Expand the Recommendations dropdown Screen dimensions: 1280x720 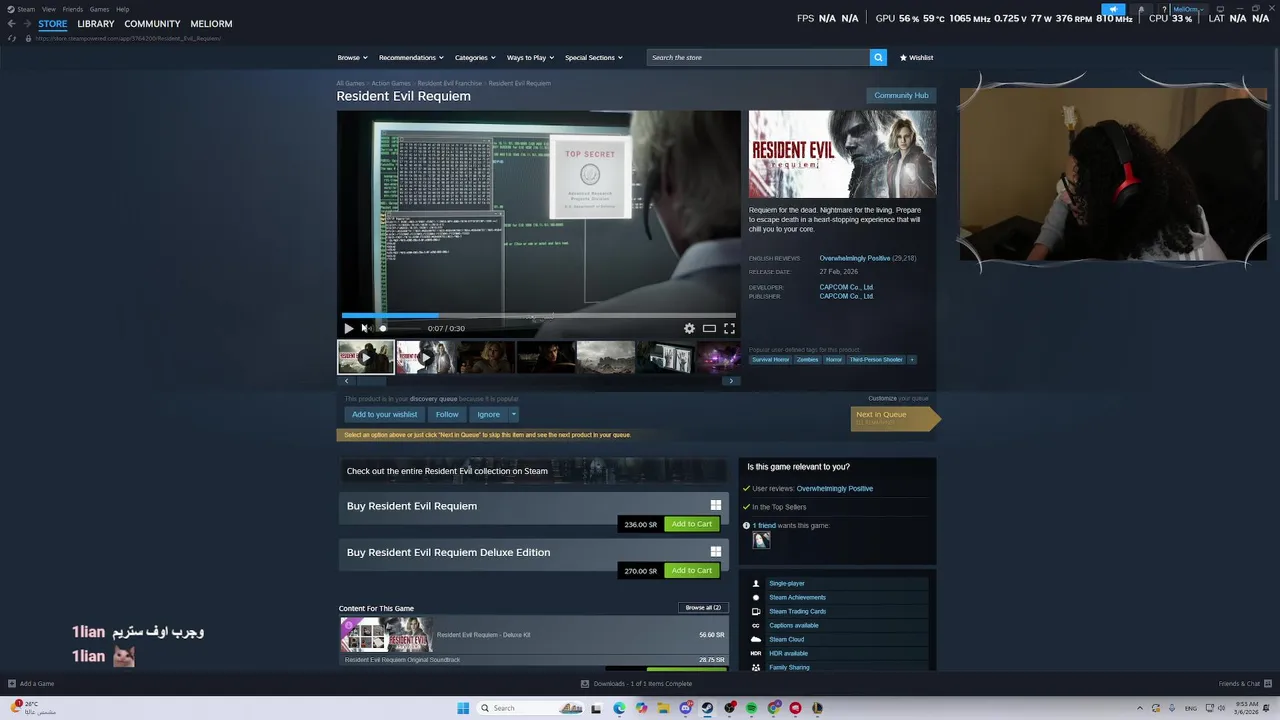coord(411,57)
